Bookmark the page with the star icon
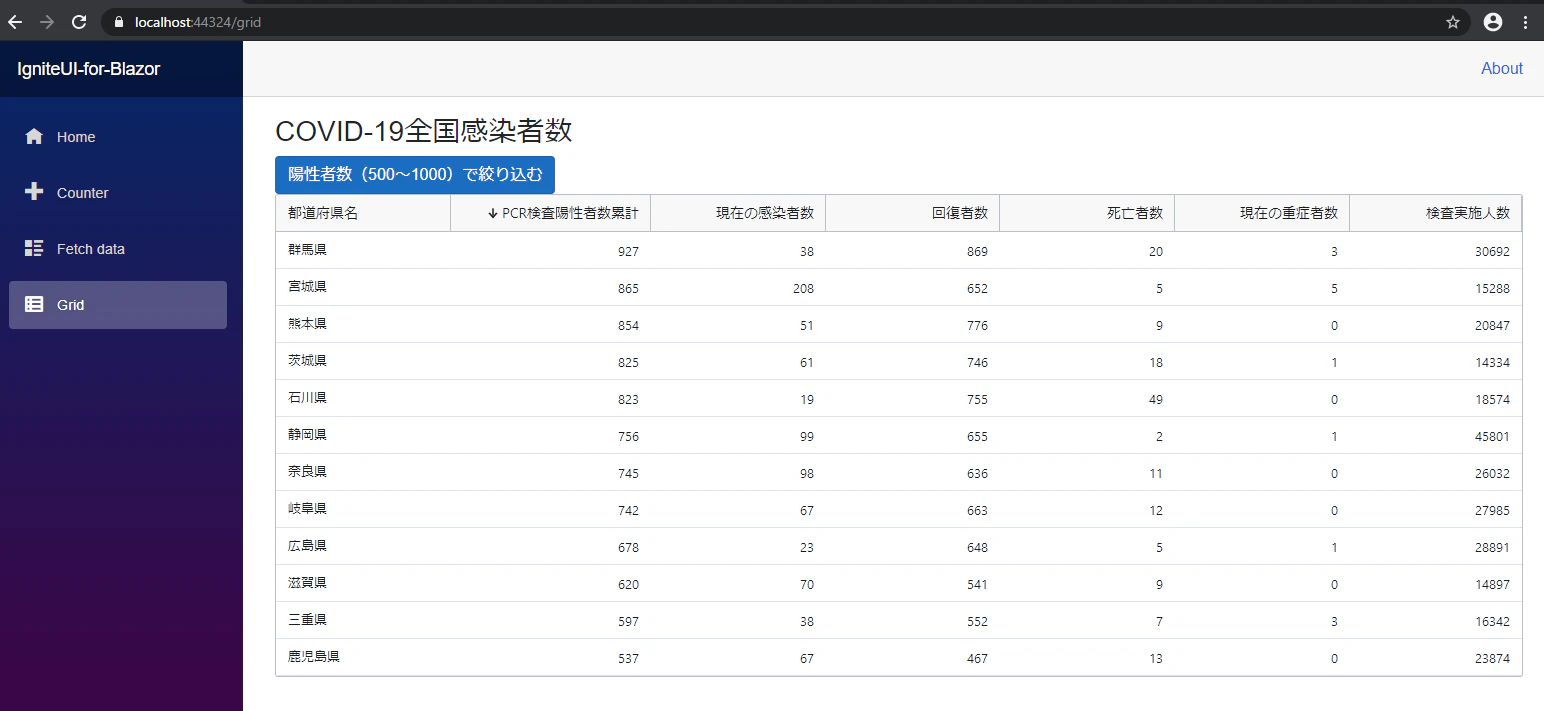This screenshot has width=1544, height=711. pos(1452,21)
